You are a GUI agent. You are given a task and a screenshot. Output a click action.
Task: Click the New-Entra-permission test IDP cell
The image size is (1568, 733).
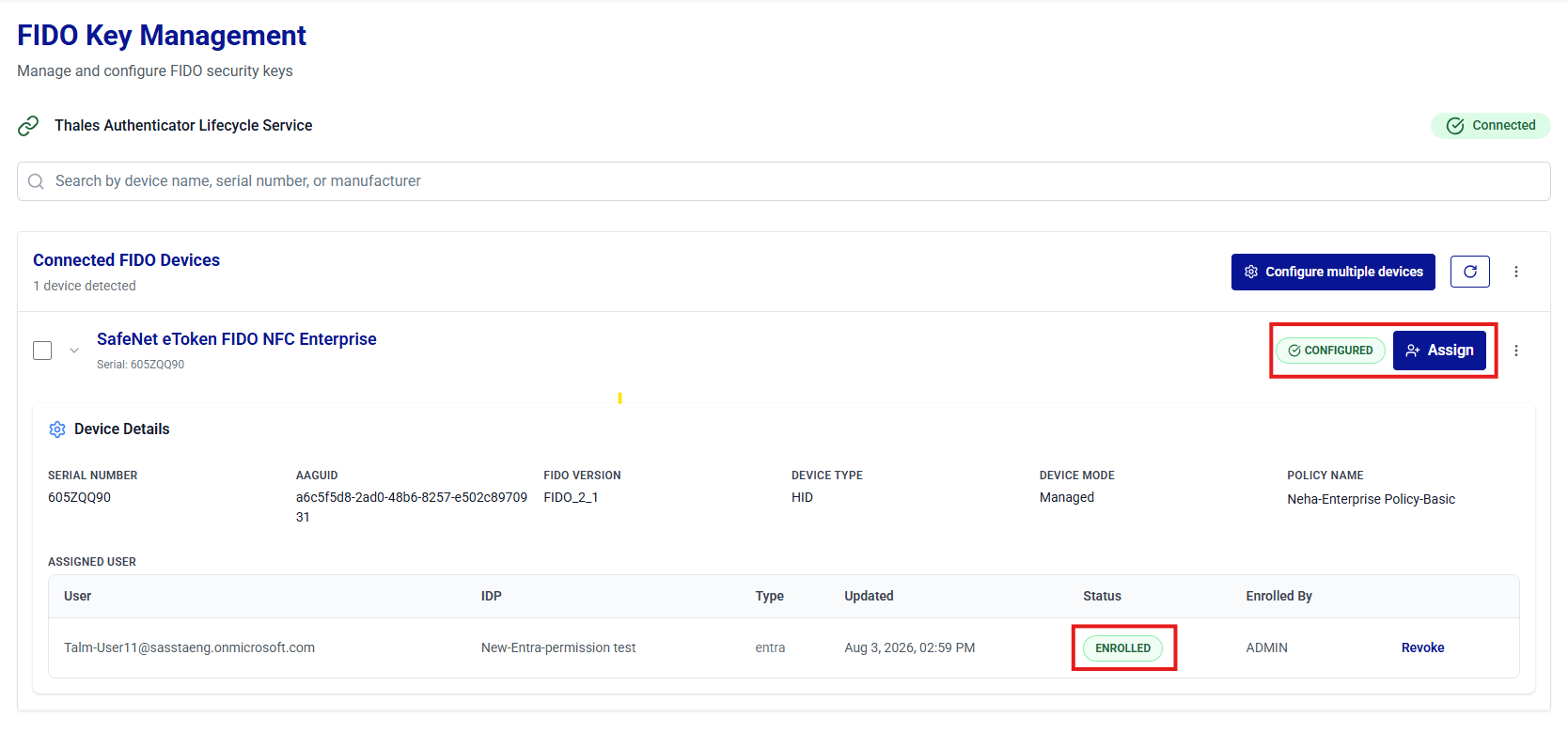[558, 647]
